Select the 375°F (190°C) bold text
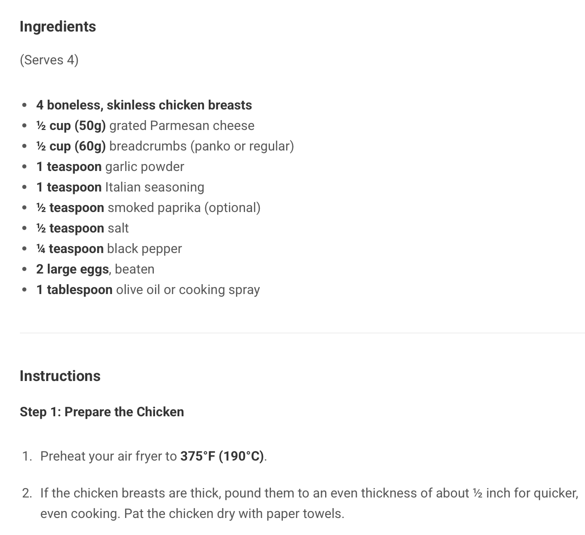 [222, 456]
